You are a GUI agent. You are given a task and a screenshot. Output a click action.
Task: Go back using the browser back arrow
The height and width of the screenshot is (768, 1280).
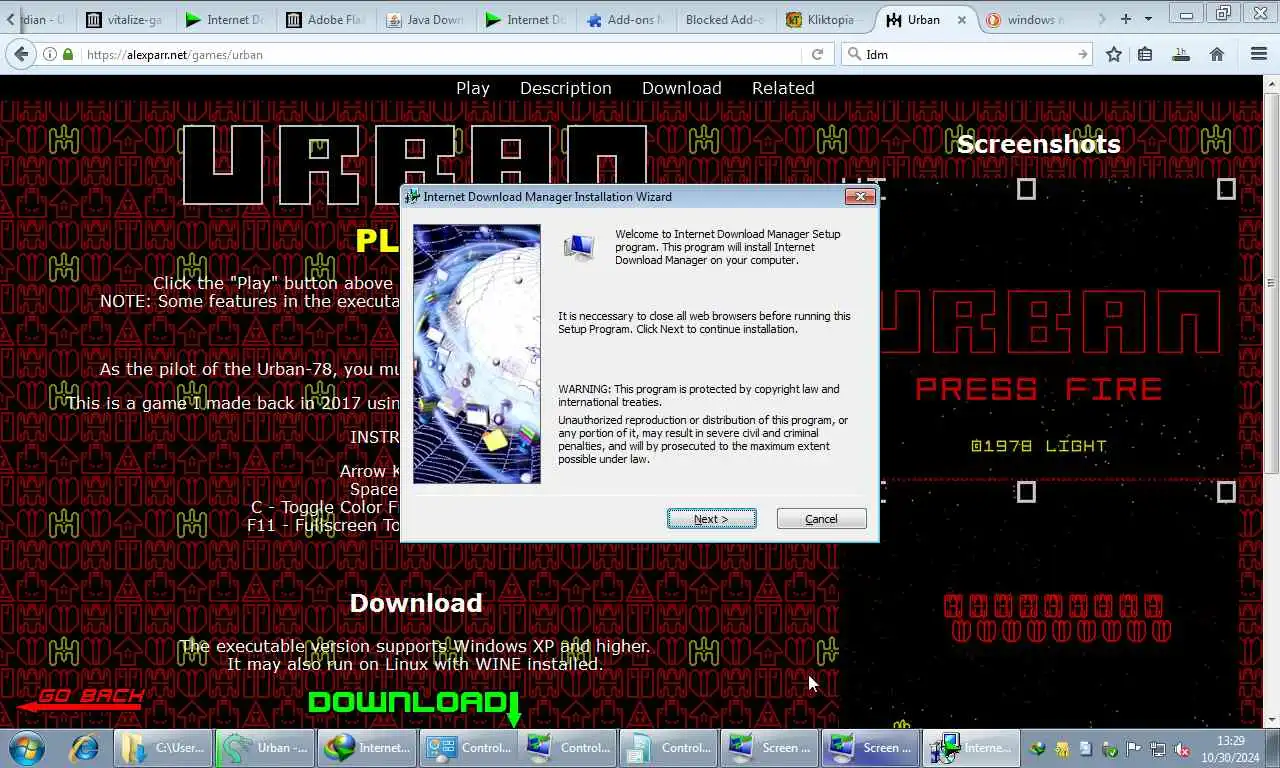click(22, 54)
